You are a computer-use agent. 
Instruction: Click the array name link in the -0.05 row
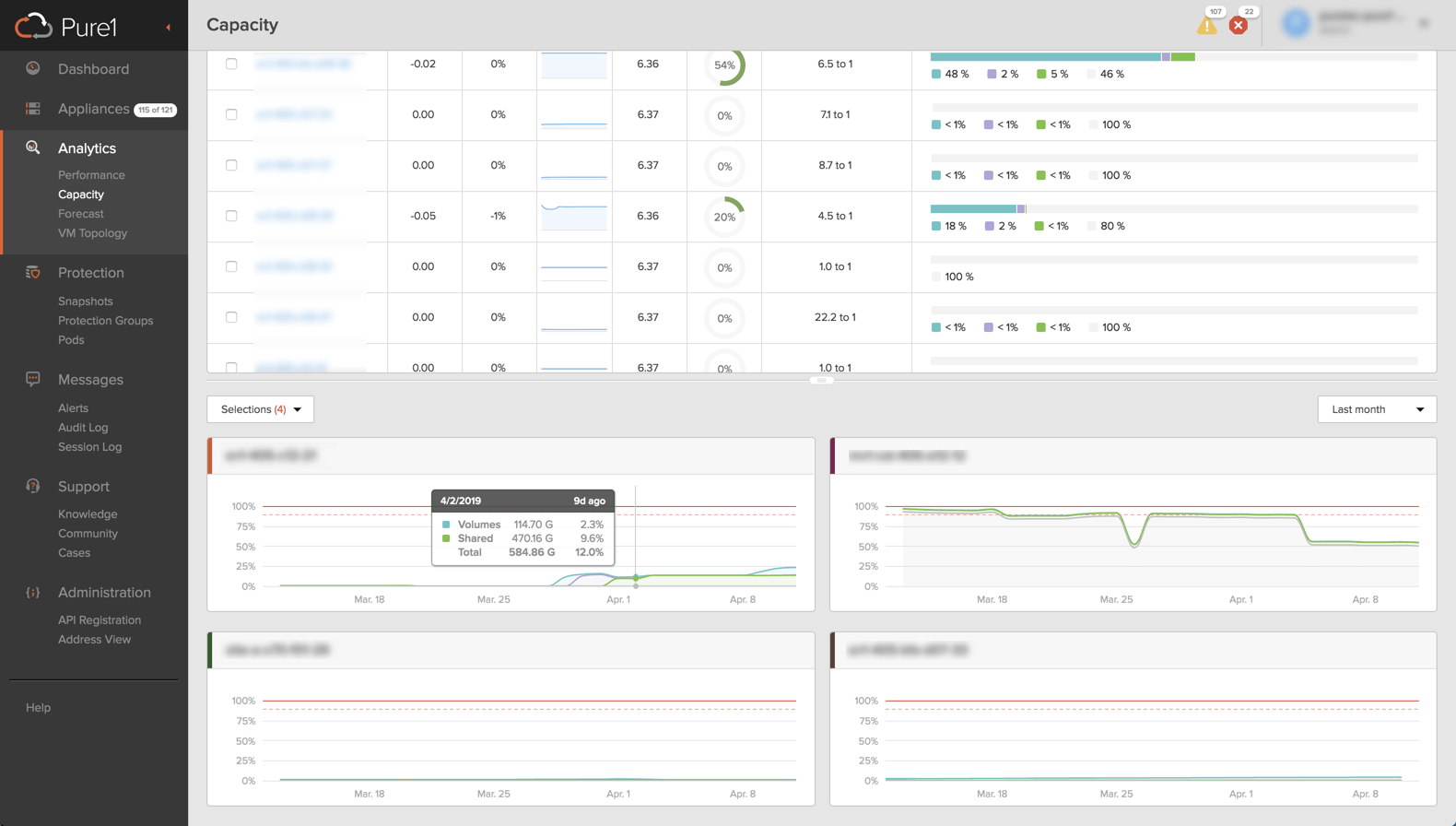pos(294,216)
